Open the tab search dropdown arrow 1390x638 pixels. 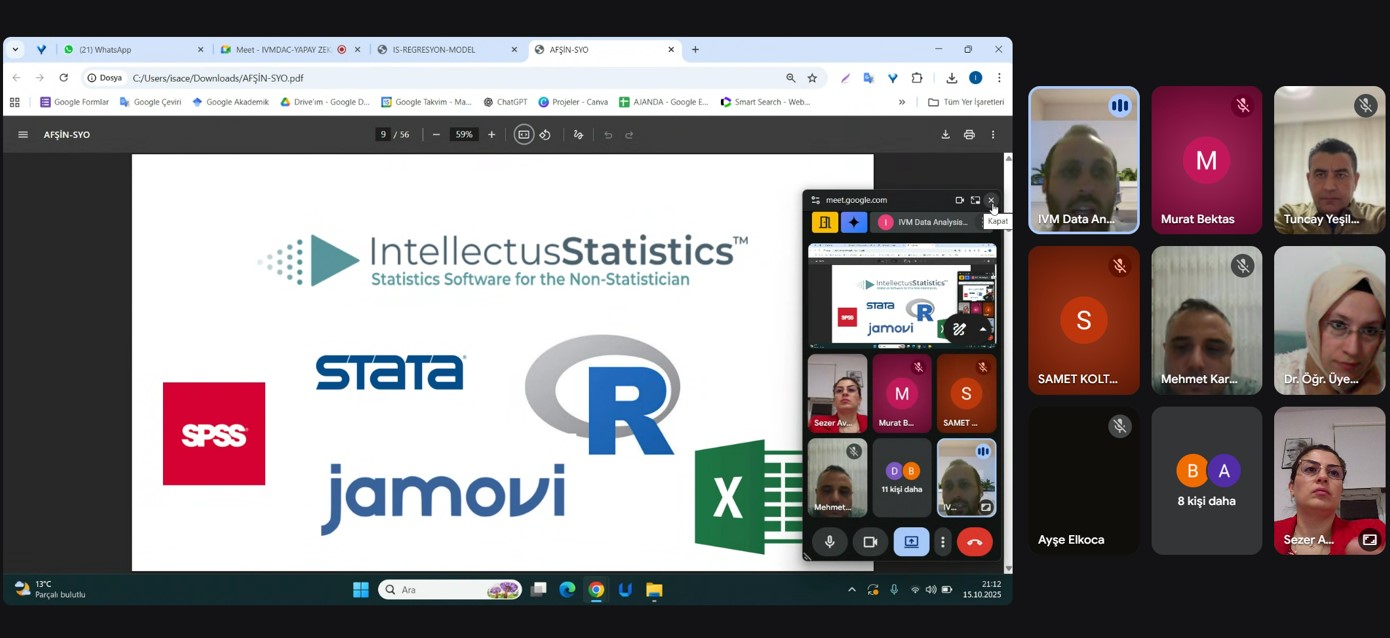[x=15, y=49]
